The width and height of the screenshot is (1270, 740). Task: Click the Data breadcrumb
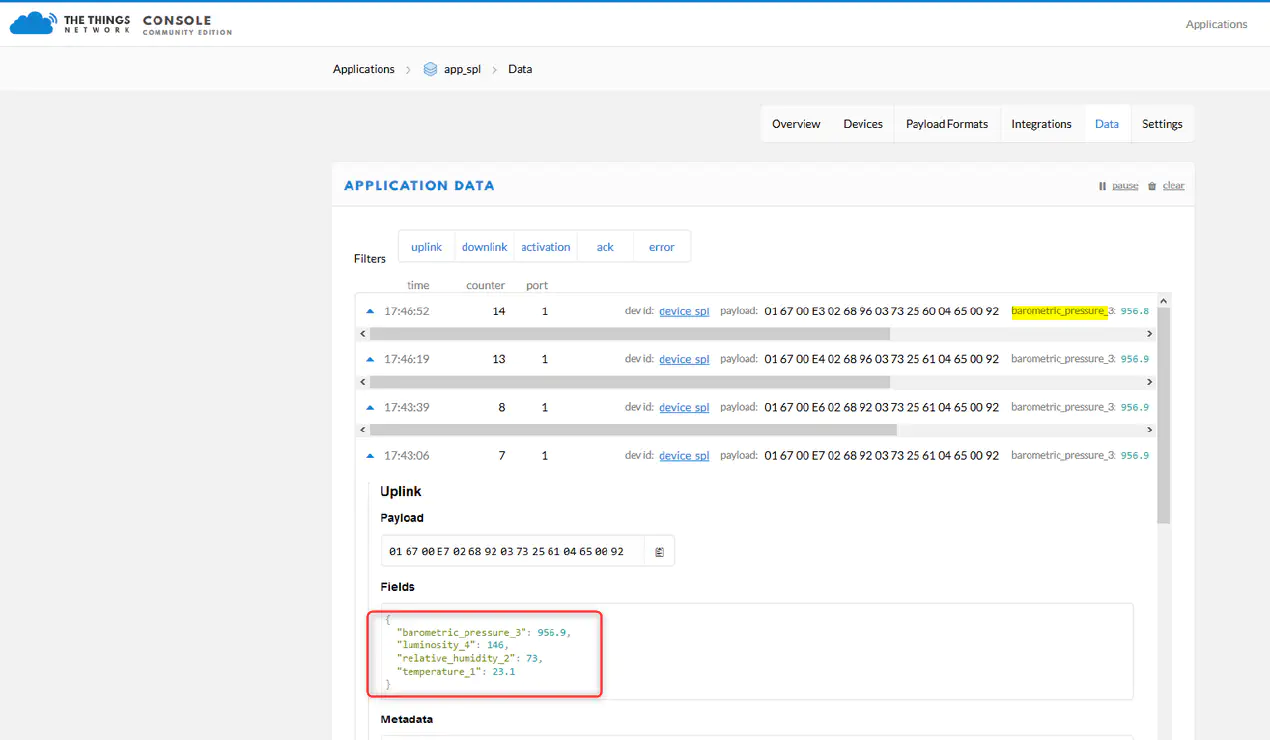[x=520, y=69]
